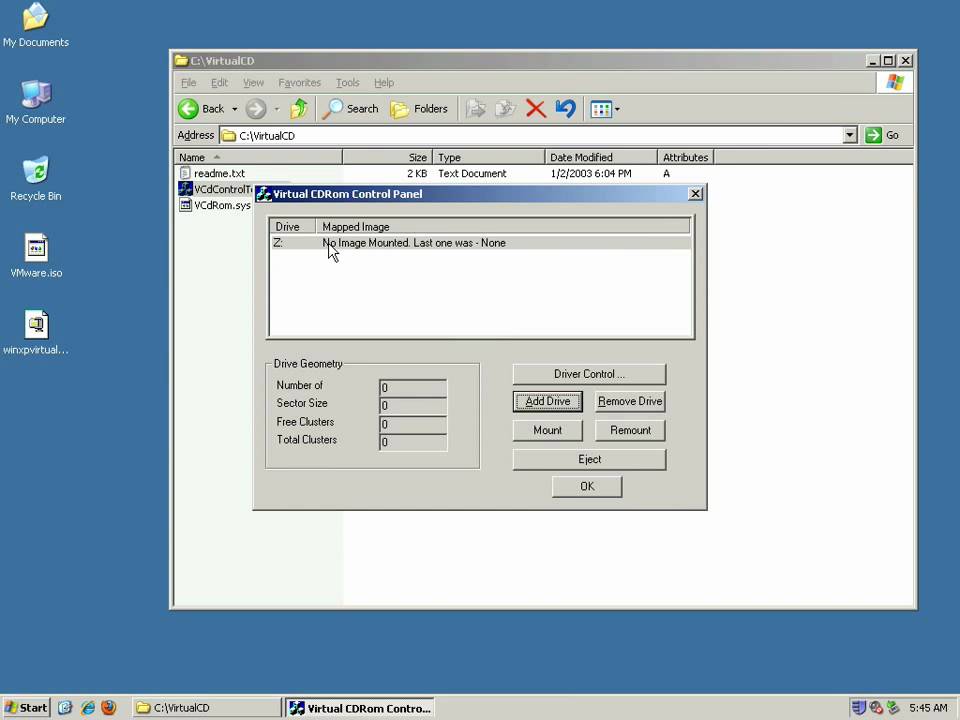Sort by the Type column header

point(489,157)
